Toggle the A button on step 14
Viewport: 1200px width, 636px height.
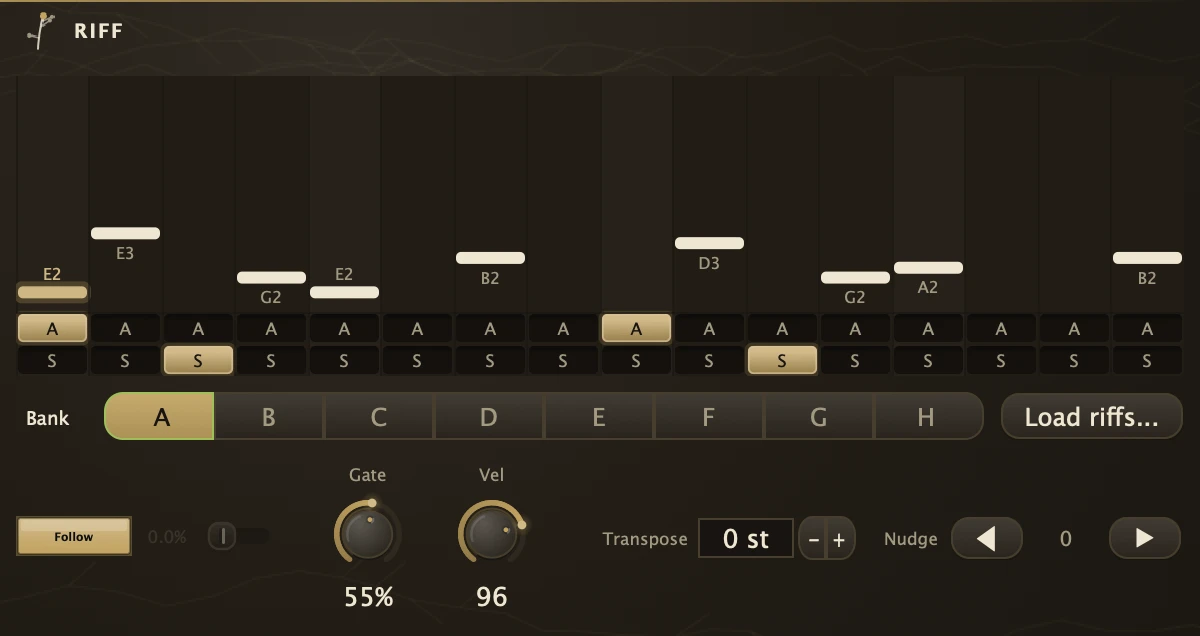click(x=1001, y=329)
